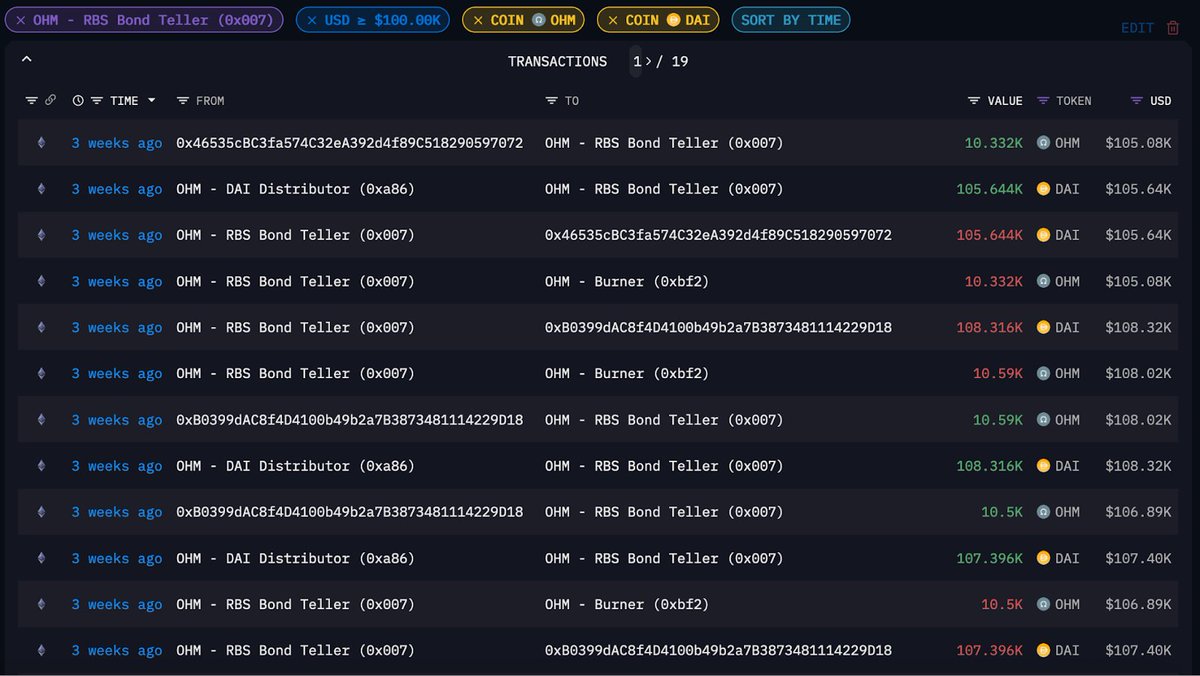This screenshot has height=676, width=1200.
Task: Click the clock icon beside the TIME column
Action: click(78, 100)
